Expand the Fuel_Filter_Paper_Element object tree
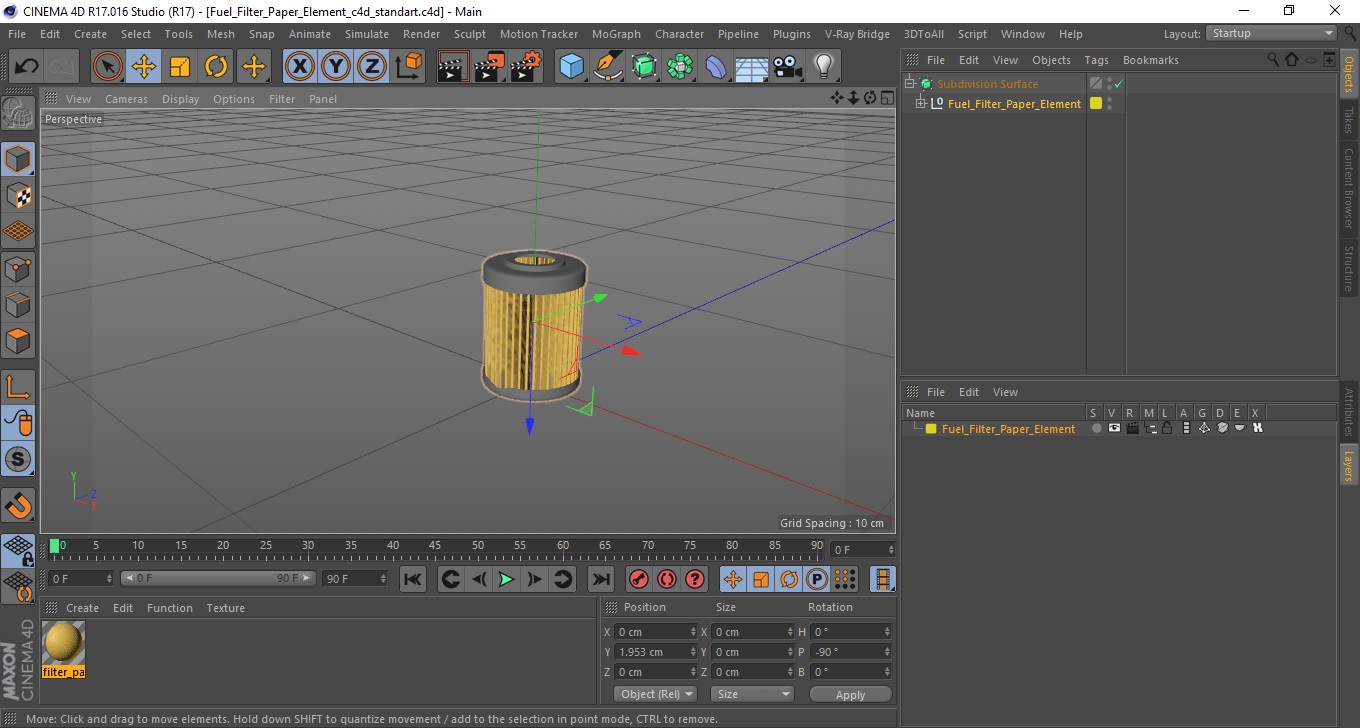1360x728 pixels. click(x=920, y=104)
